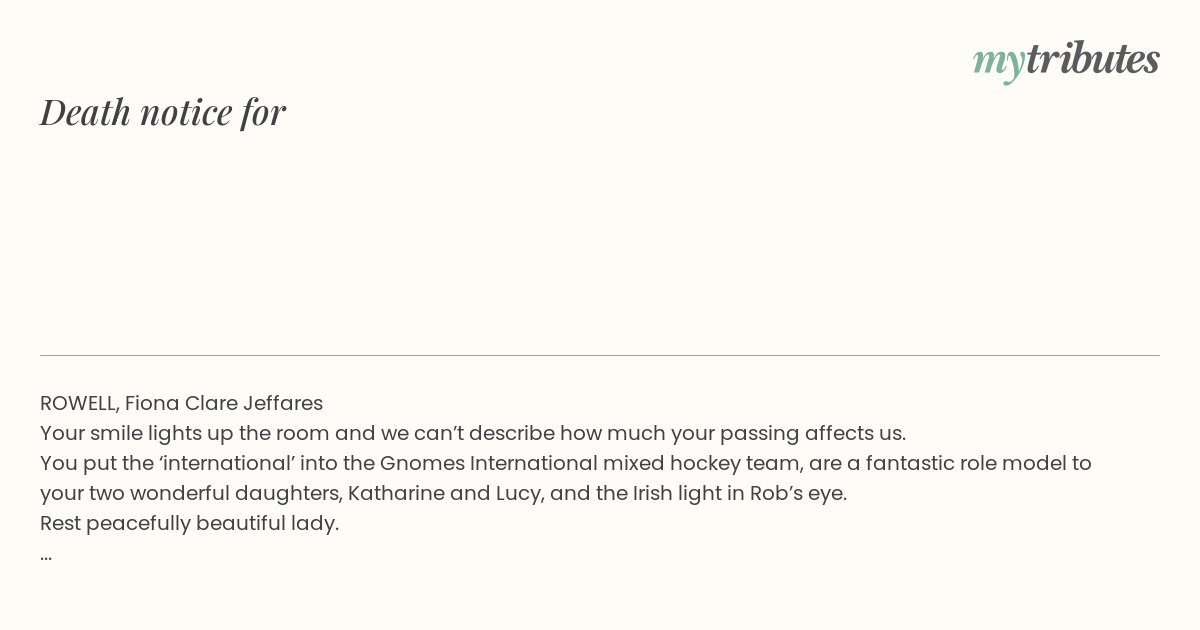The width and height of the screenshot is (1200, 630).
Task: Click the grey 'tributes' part of the logo
Action: [1093, 59]
